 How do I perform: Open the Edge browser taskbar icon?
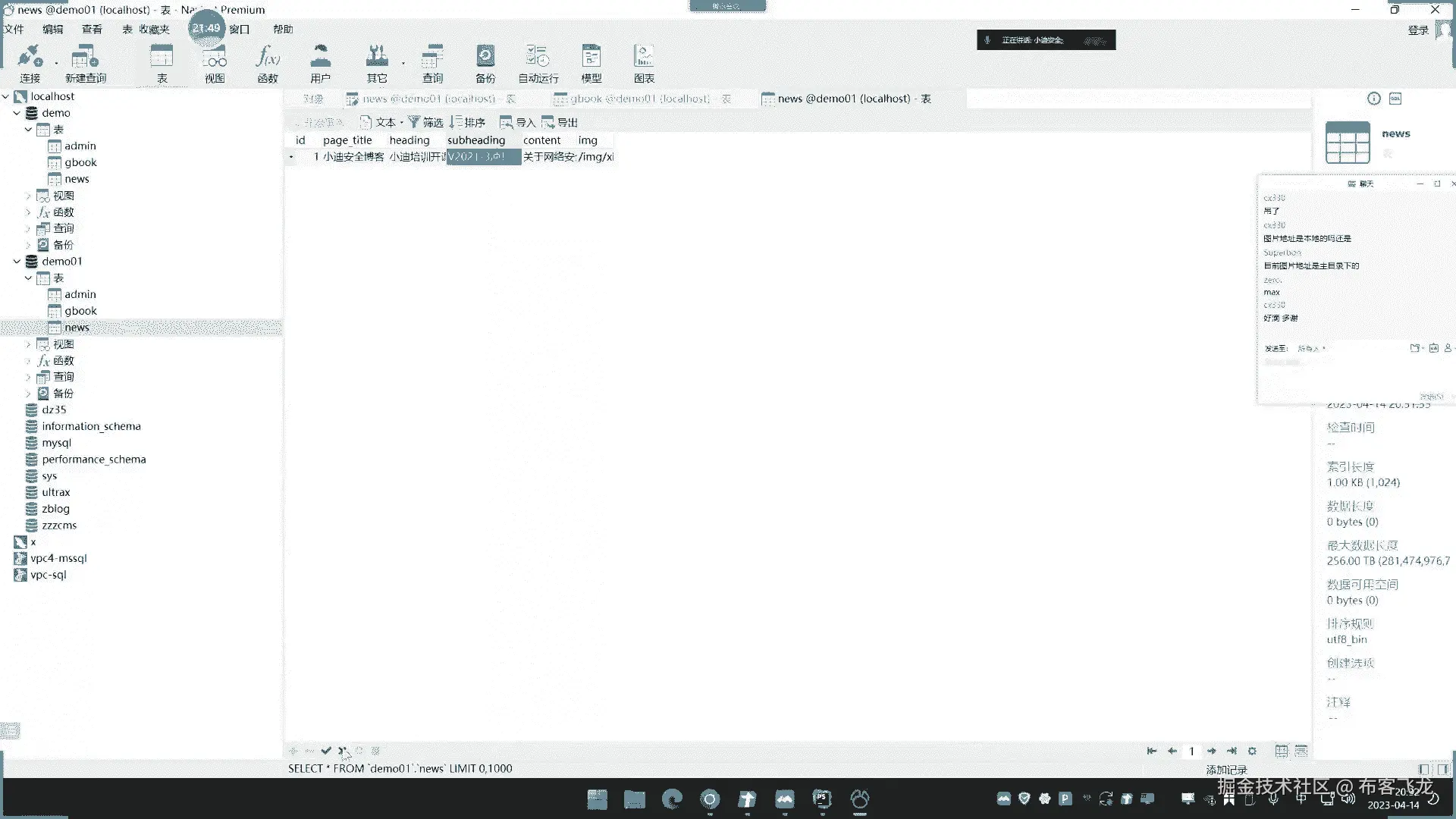click(672, 799)
